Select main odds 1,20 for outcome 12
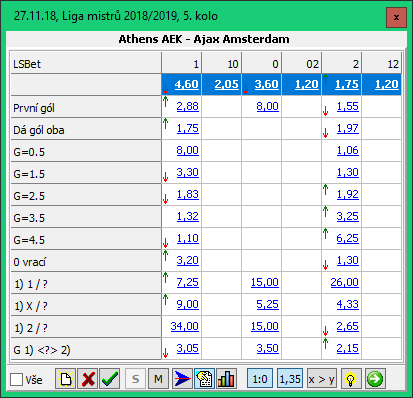Image resolution: width=413 pixels, height=398 pixels. pyautogui.click(x=387, y=84)
